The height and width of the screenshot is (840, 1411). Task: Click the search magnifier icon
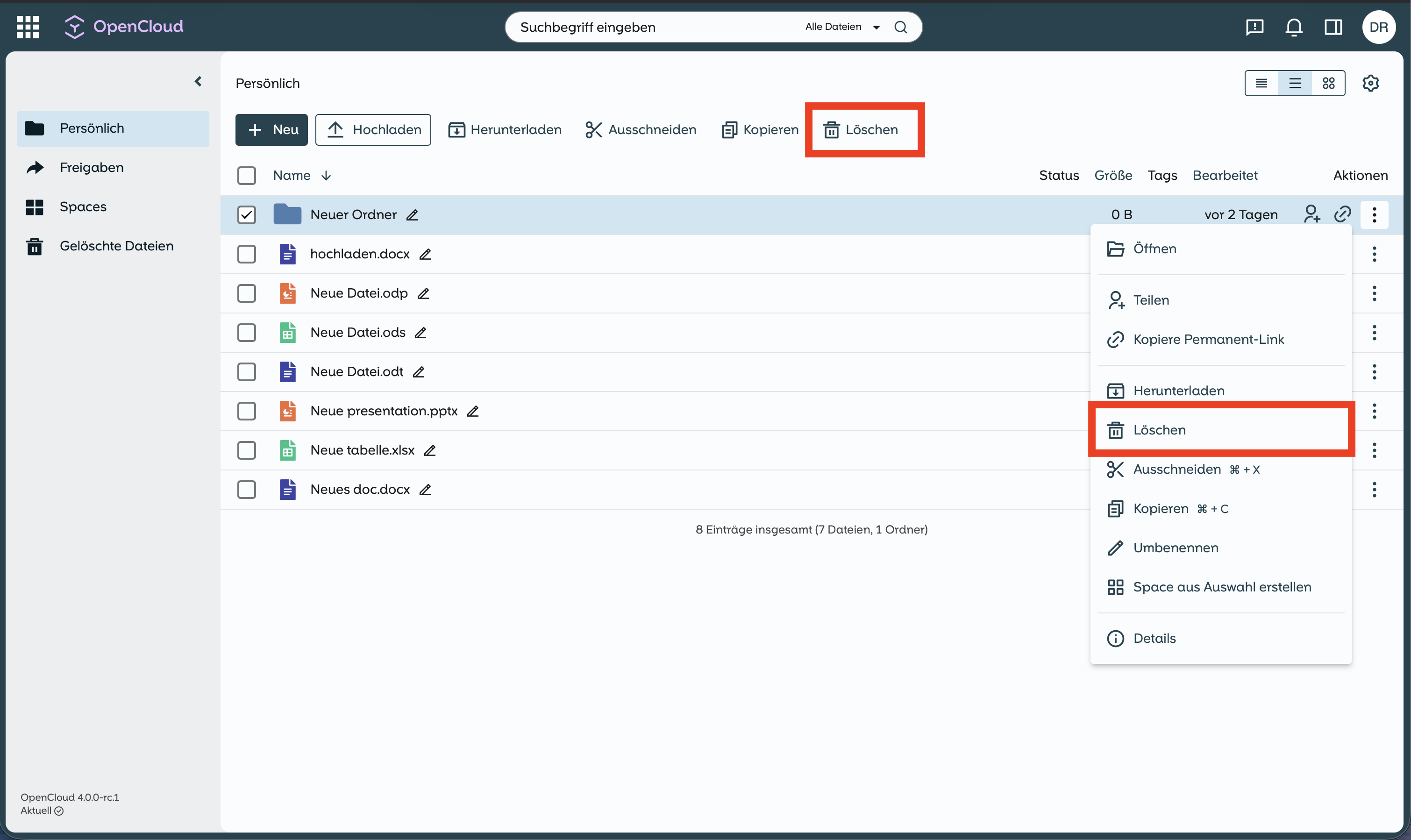(x=900, y=27)
